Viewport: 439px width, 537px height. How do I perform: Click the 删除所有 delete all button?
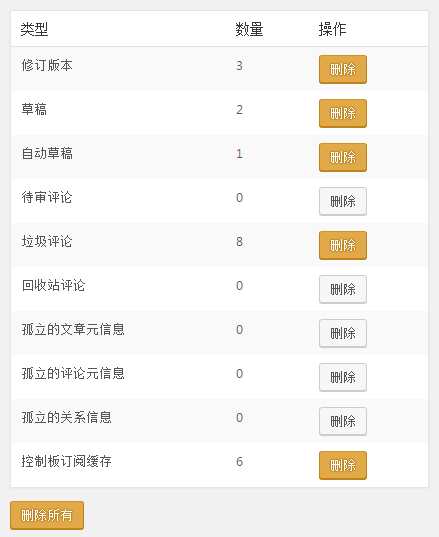coord(47,515)
